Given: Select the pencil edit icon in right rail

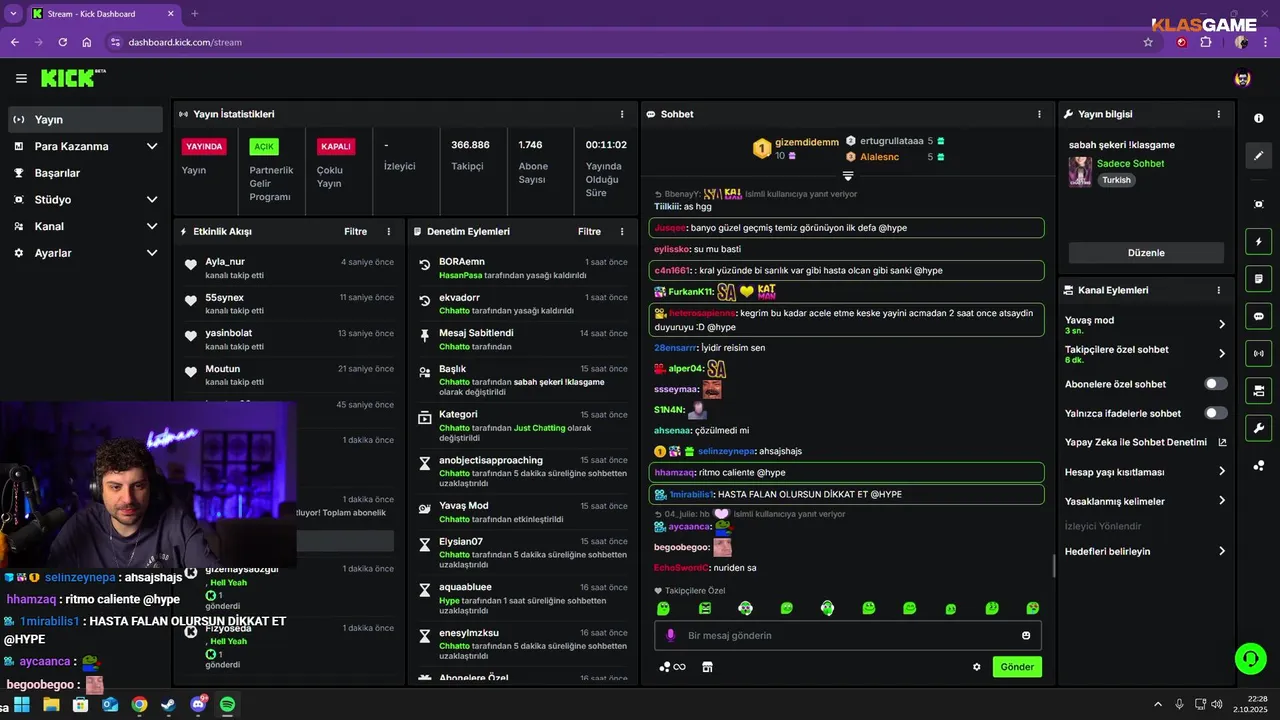Looking at the screenshot, I should (x=1258, y=156).
